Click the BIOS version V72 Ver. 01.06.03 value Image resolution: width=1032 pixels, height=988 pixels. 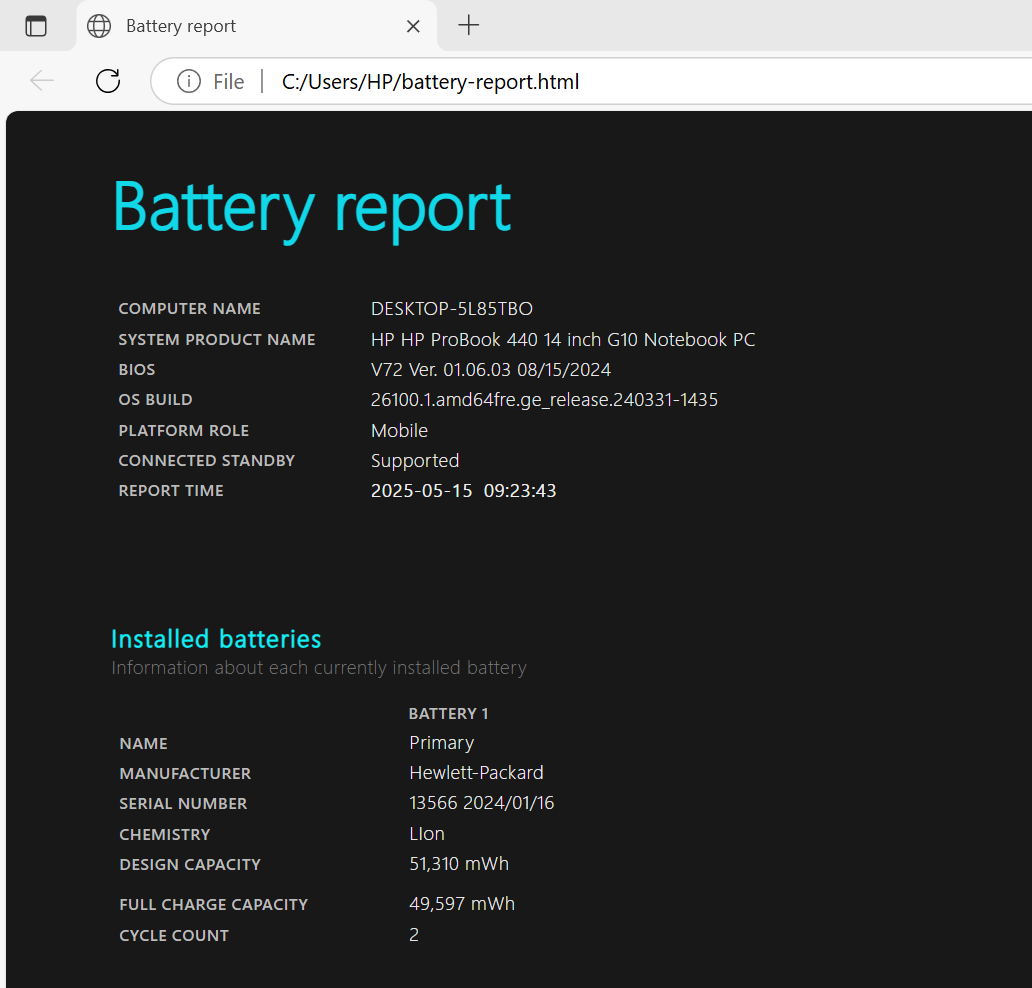490,370
